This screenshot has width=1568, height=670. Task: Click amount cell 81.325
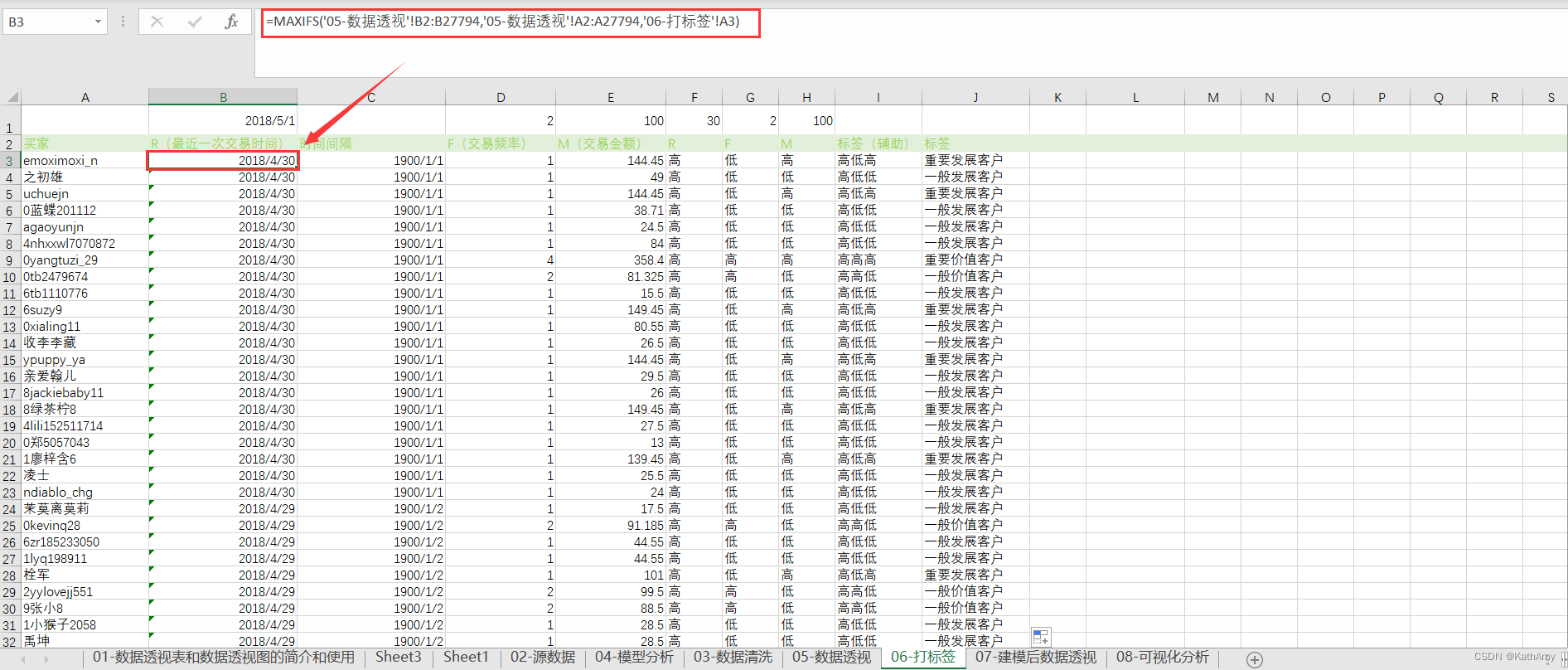(611, 277)
